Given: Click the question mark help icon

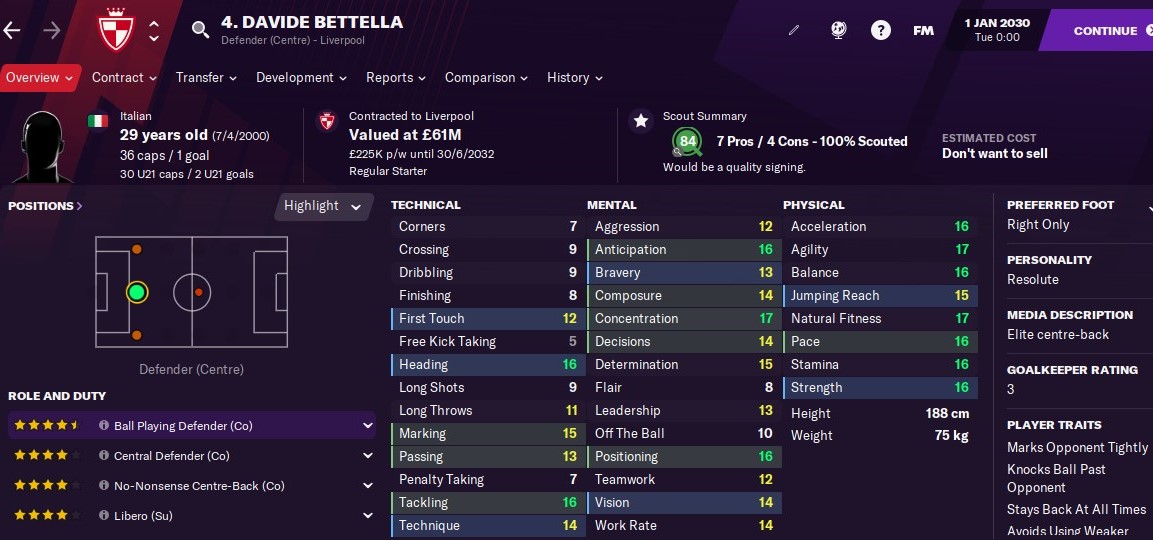Looking at the screenshot, I should click(880, 30).
